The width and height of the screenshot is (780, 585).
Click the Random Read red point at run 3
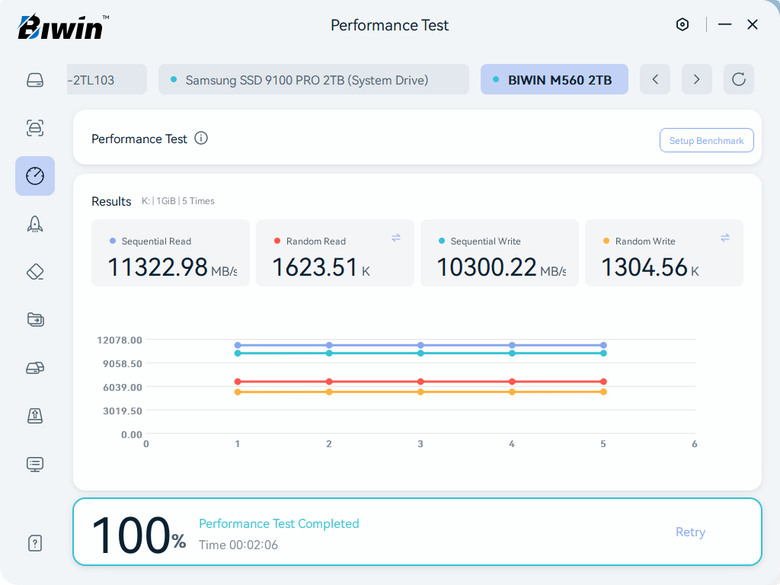[x=420, y=382]
